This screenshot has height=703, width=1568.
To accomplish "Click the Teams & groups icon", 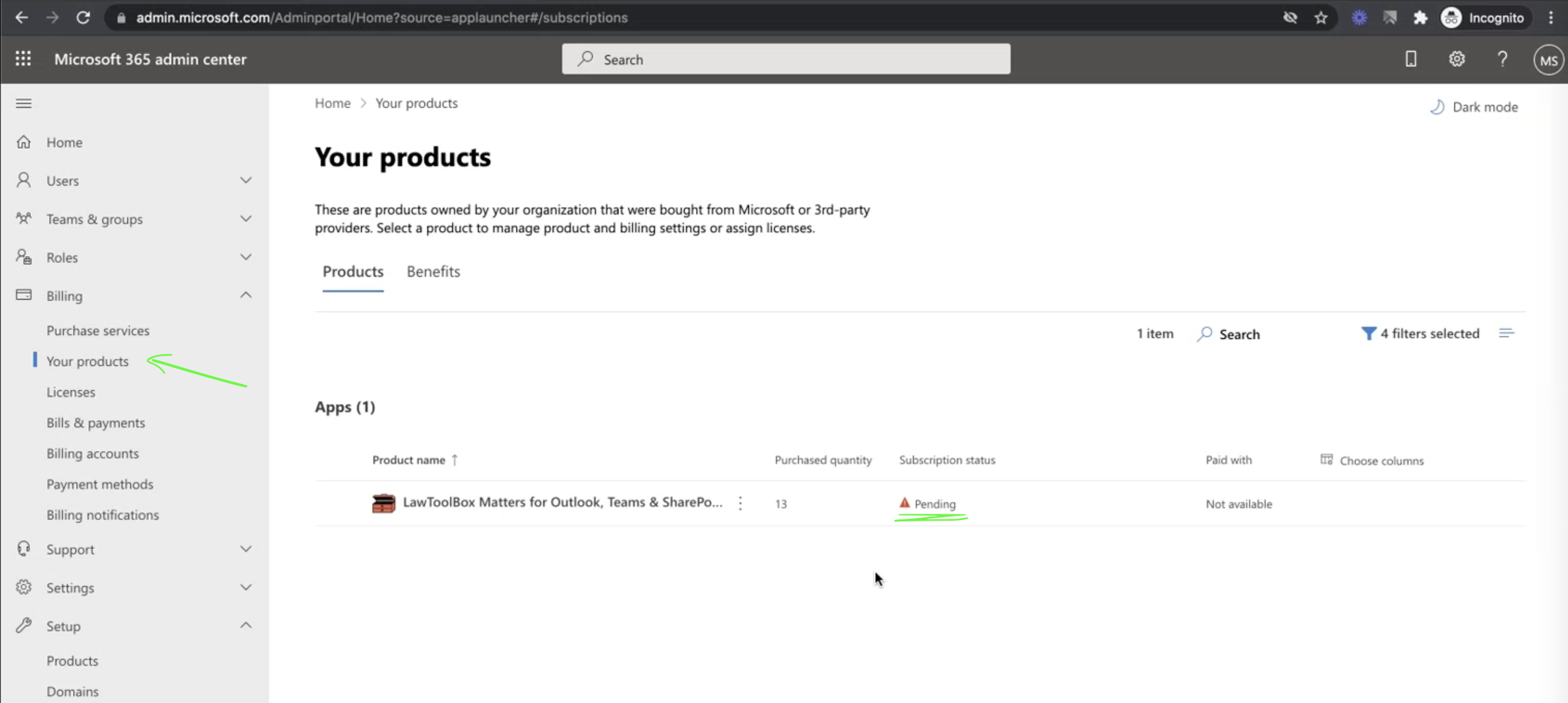I will coord(23,218).
